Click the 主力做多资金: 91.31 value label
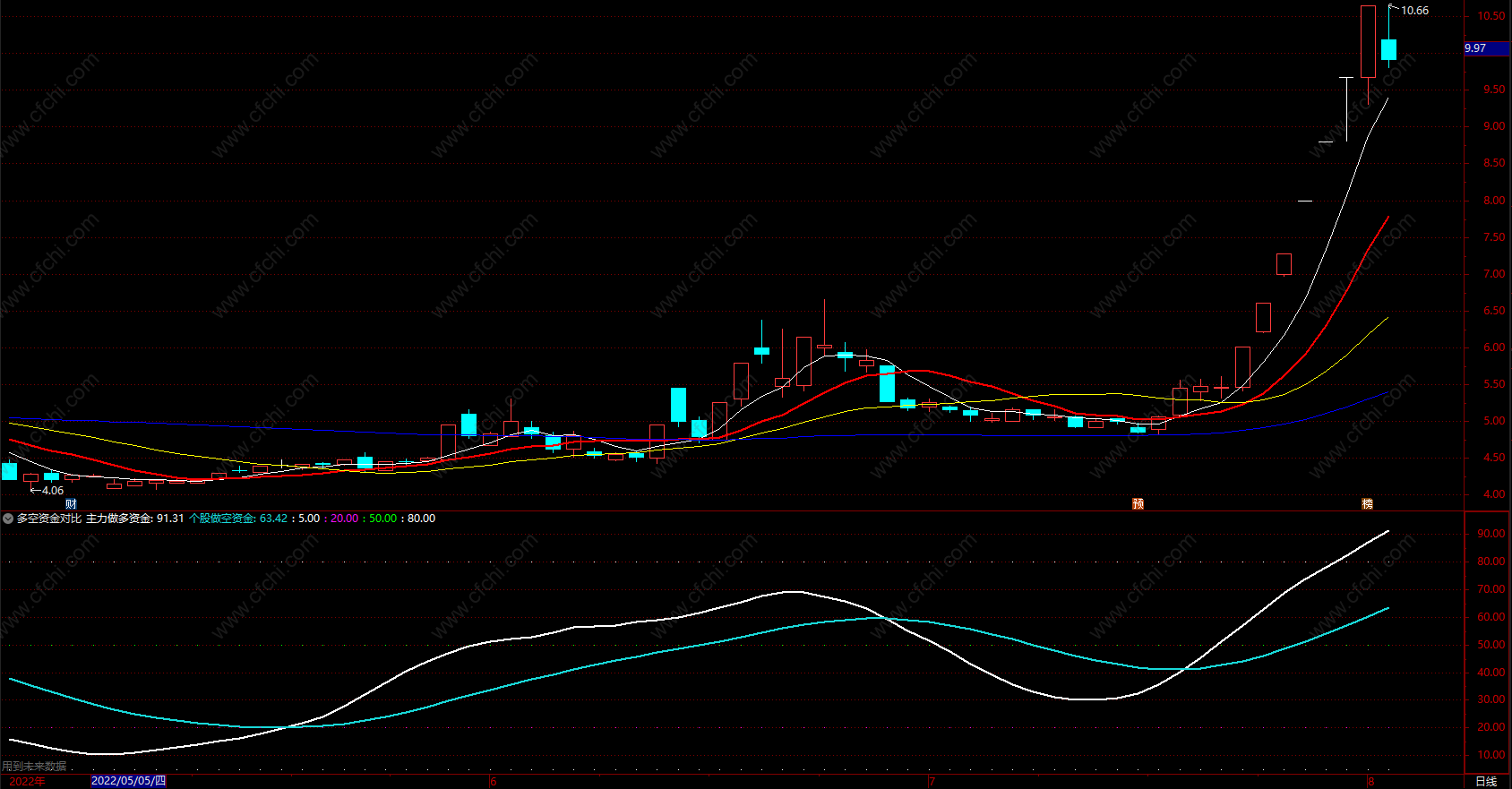This screenshot has width=1512, height=789. (x=135, y=519)
